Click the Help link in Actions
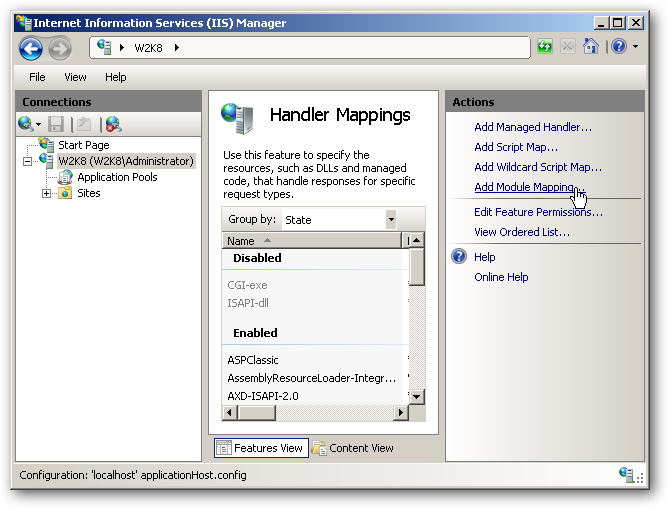Image resolution: width=668 pixels, height=508 pixels. (485, 257)
